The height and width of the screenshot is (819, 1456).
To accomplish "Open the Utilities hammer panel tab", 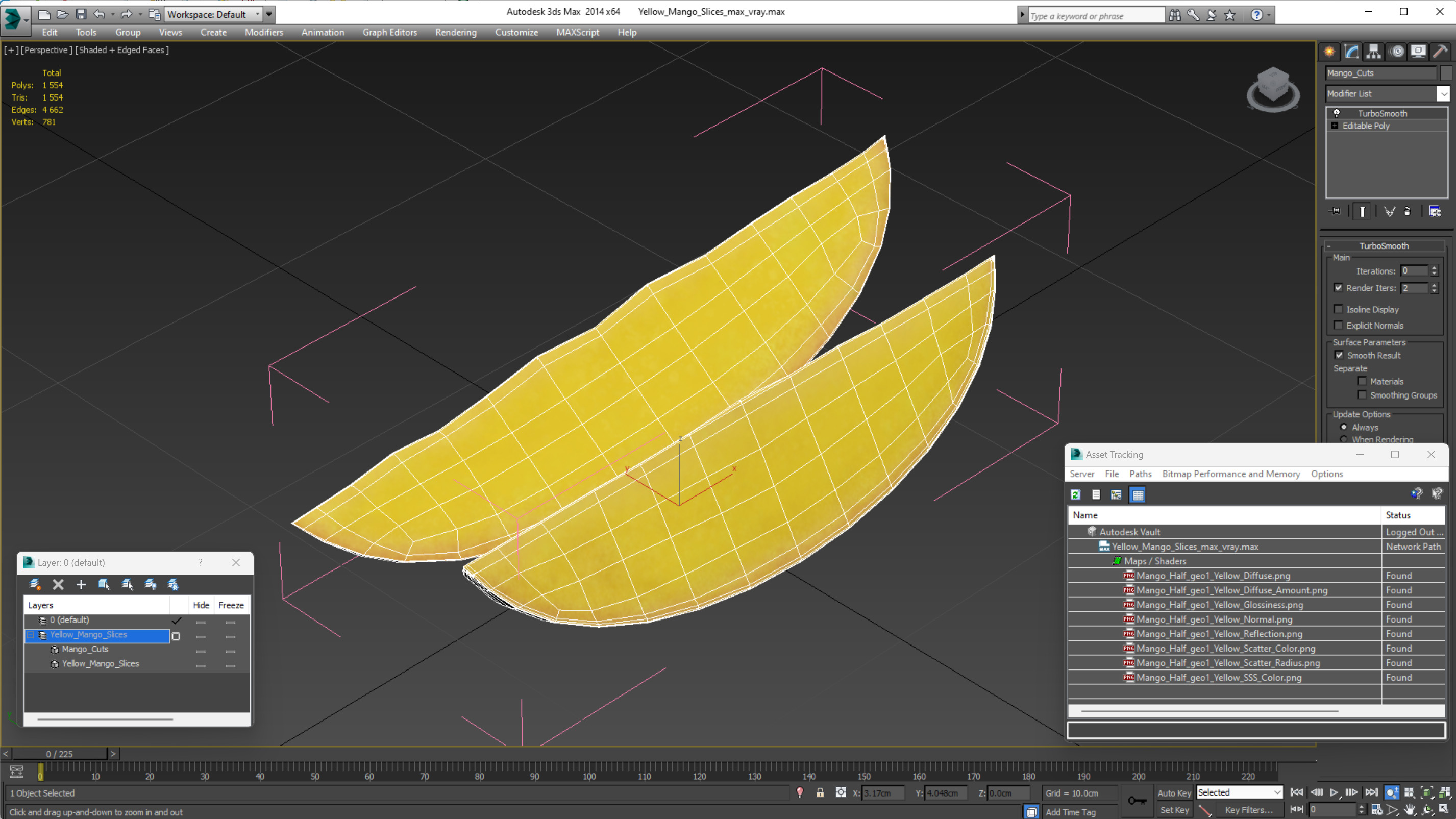I will pos(1440,52).
